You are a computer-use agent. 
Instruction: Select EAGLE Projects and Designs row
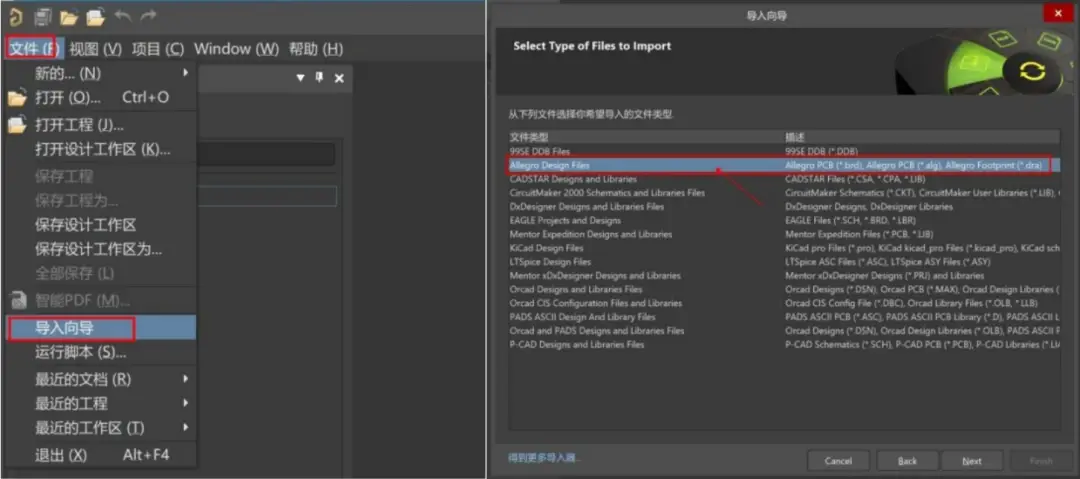coord(785,221)
